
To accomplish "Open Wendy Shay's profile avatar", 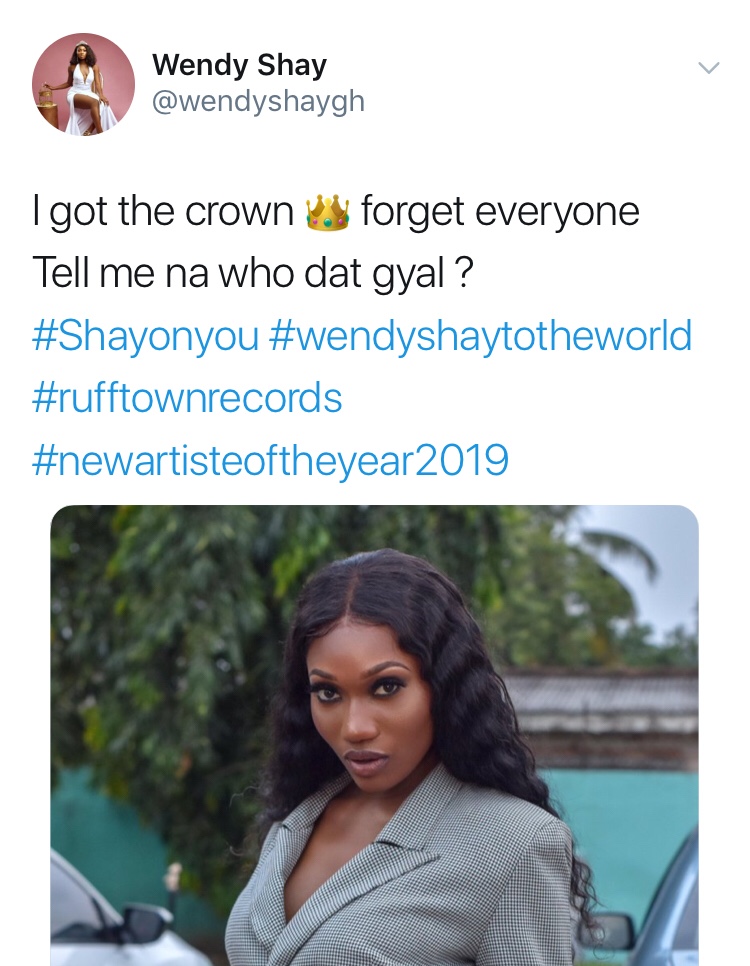I will (x=83, y=84).
